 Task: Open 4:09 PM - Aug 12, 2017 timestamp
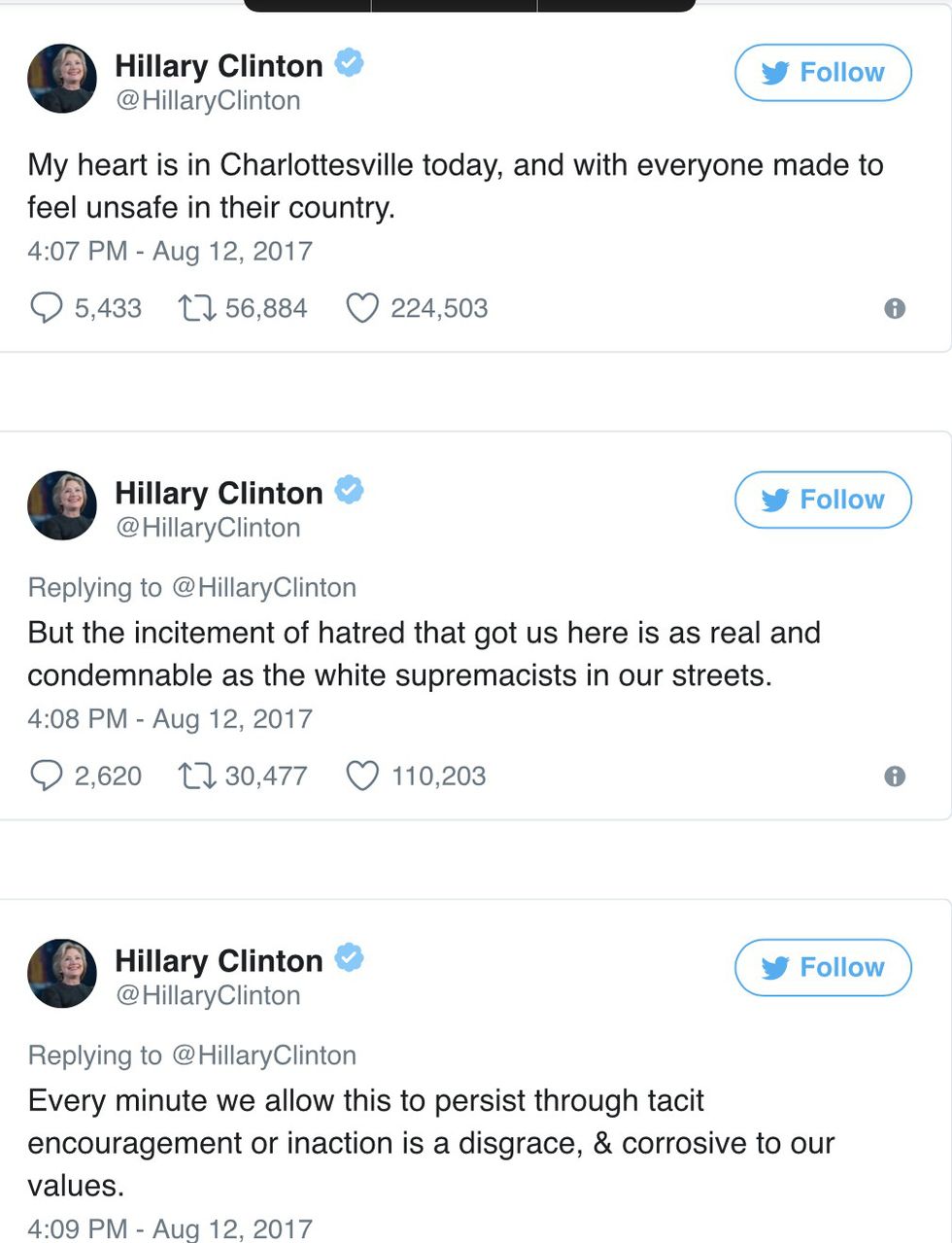click(170, 1228)
